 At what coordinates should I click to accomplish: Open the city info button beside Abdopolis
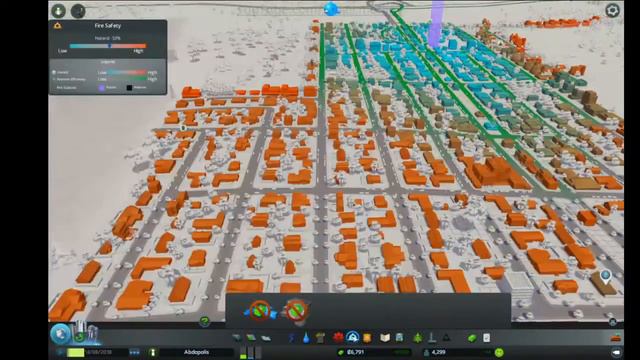153,352
